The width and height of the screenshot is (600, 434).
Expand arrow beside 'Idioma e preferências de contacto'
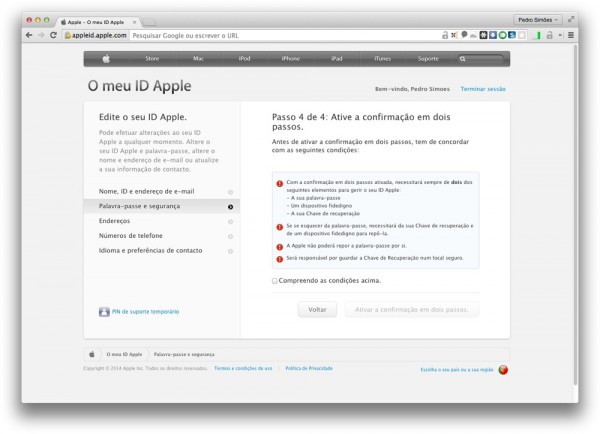pos(230,251)
